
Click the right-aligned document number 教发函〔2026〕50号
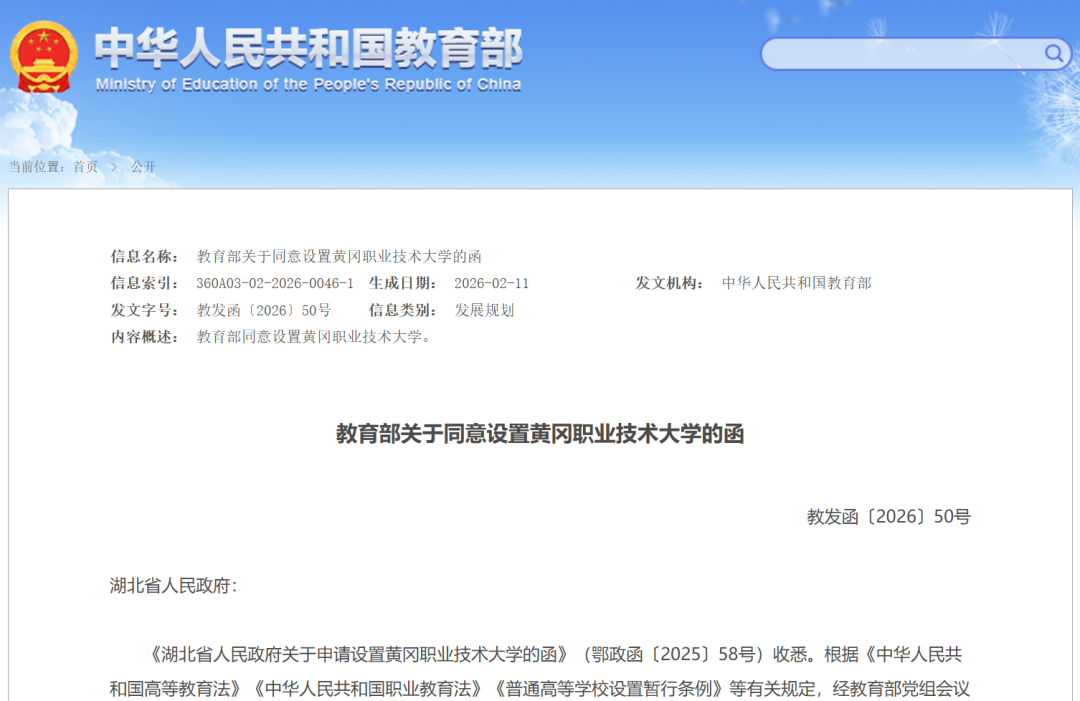[888, 517]
